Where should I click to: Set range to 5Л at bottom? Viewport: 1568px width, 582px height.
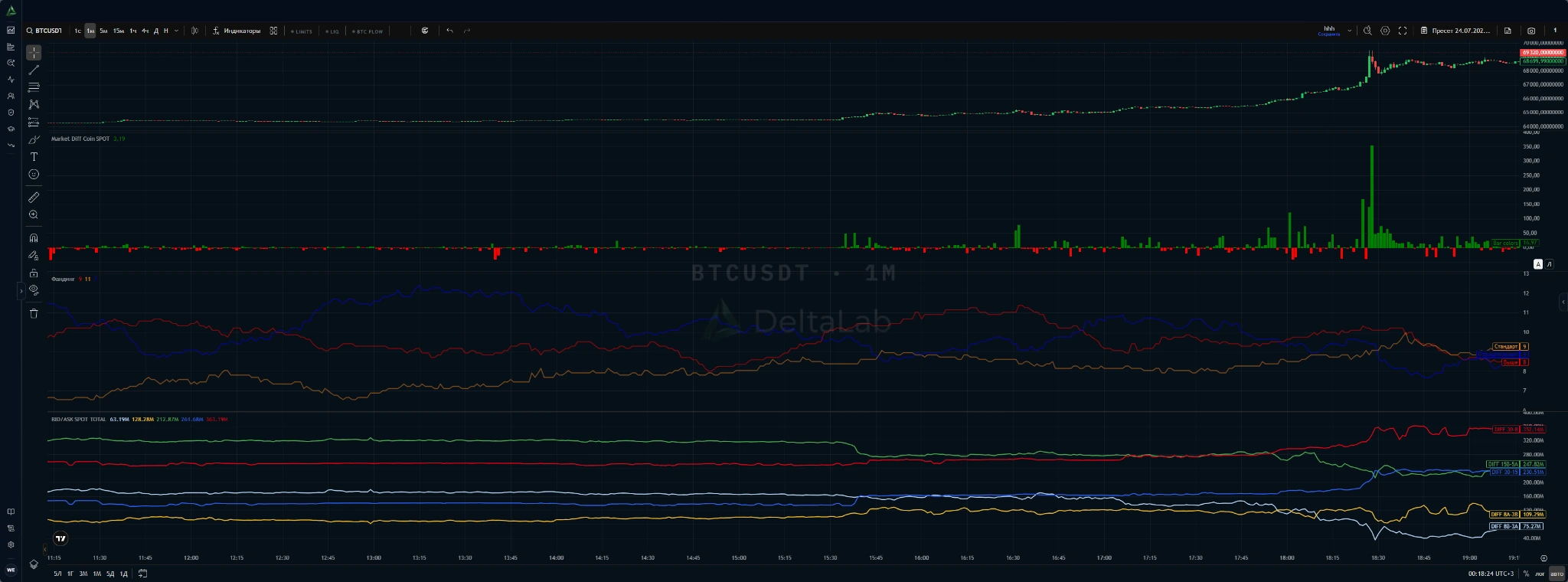pos(57,574)
